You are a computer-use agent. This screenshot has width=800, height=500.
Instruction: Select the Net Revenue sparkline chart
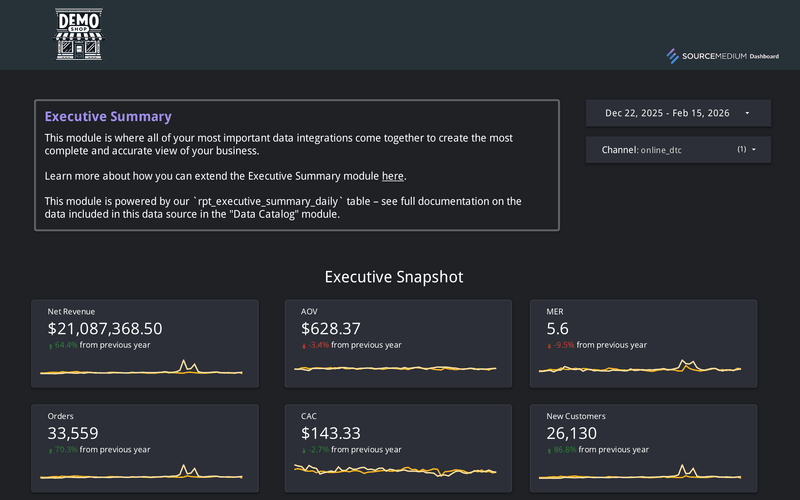(143, 369)
